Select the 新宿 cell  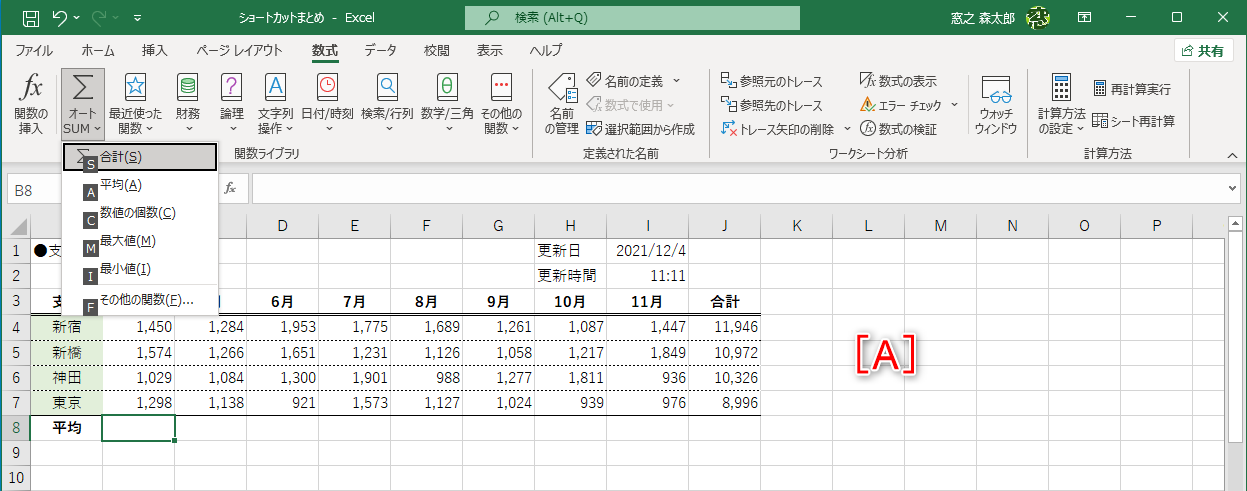pos(66,327)
